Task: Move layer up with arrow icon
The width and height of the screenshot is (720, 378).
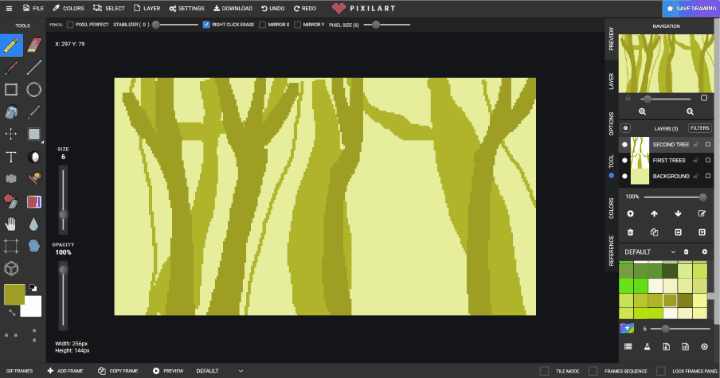Action: pyautogui.click(x=654, y=214)
